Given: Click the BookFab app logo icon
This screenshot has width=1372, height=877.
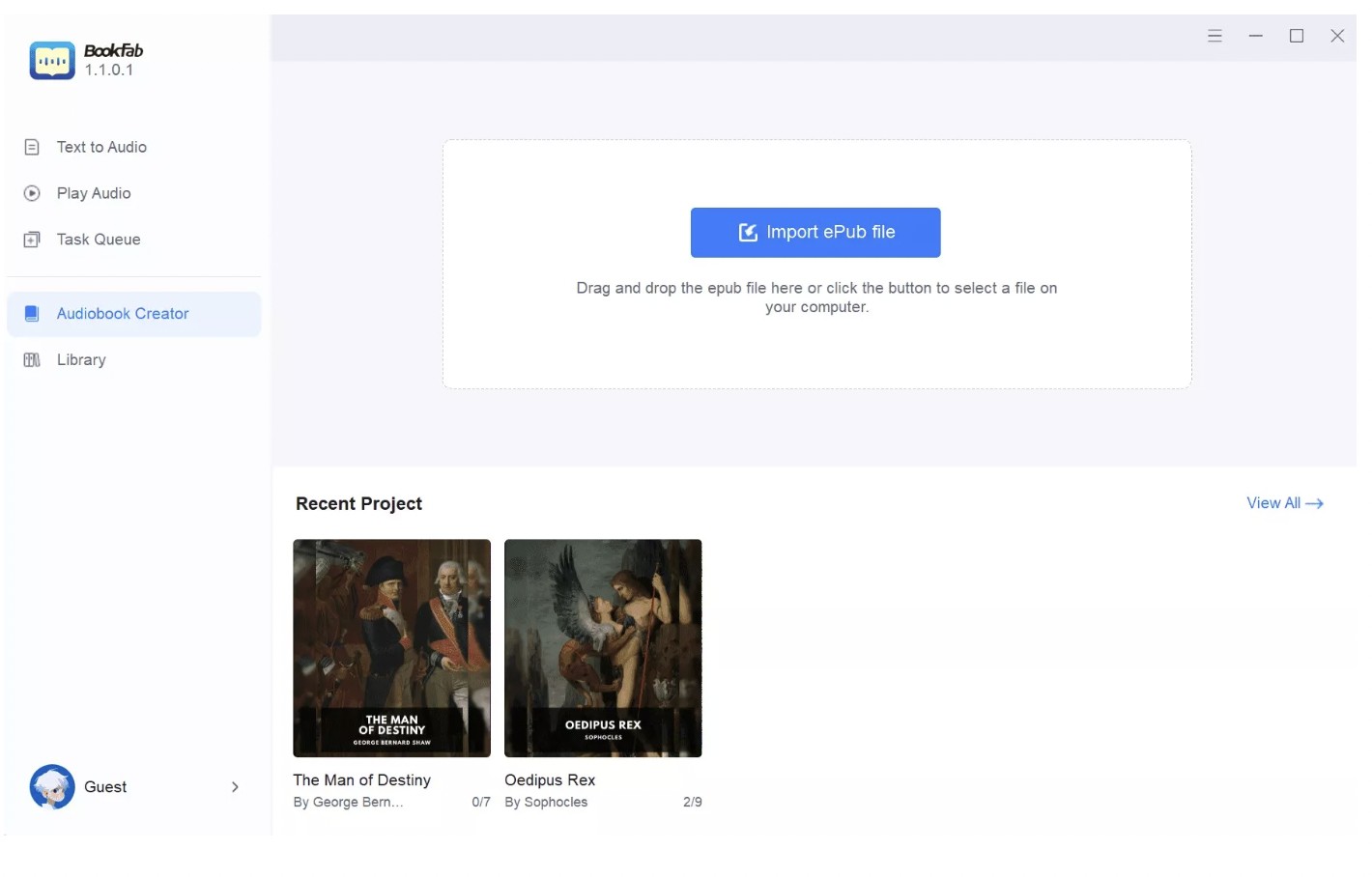Looking at the screenshot, I should click(x=51, y=61).
